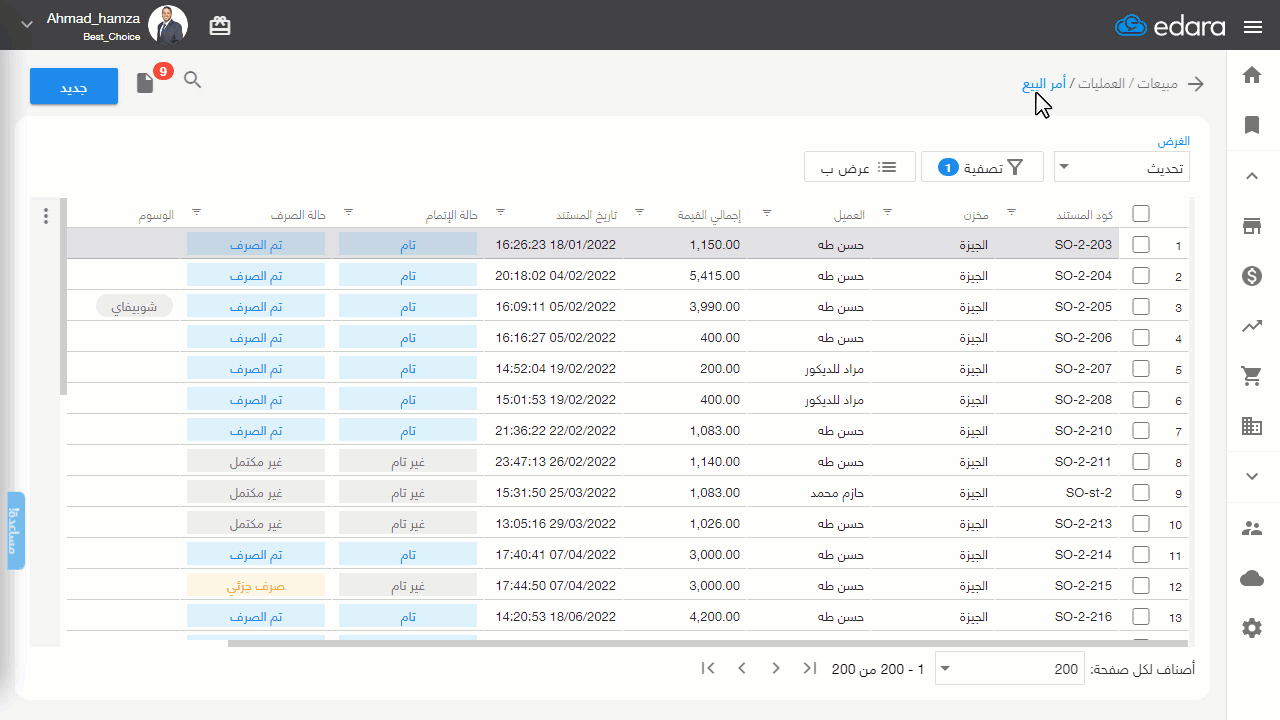Screen dimensions: 1280x720
Task: Open documents icon with badge 9
Action: coord(146,83)
